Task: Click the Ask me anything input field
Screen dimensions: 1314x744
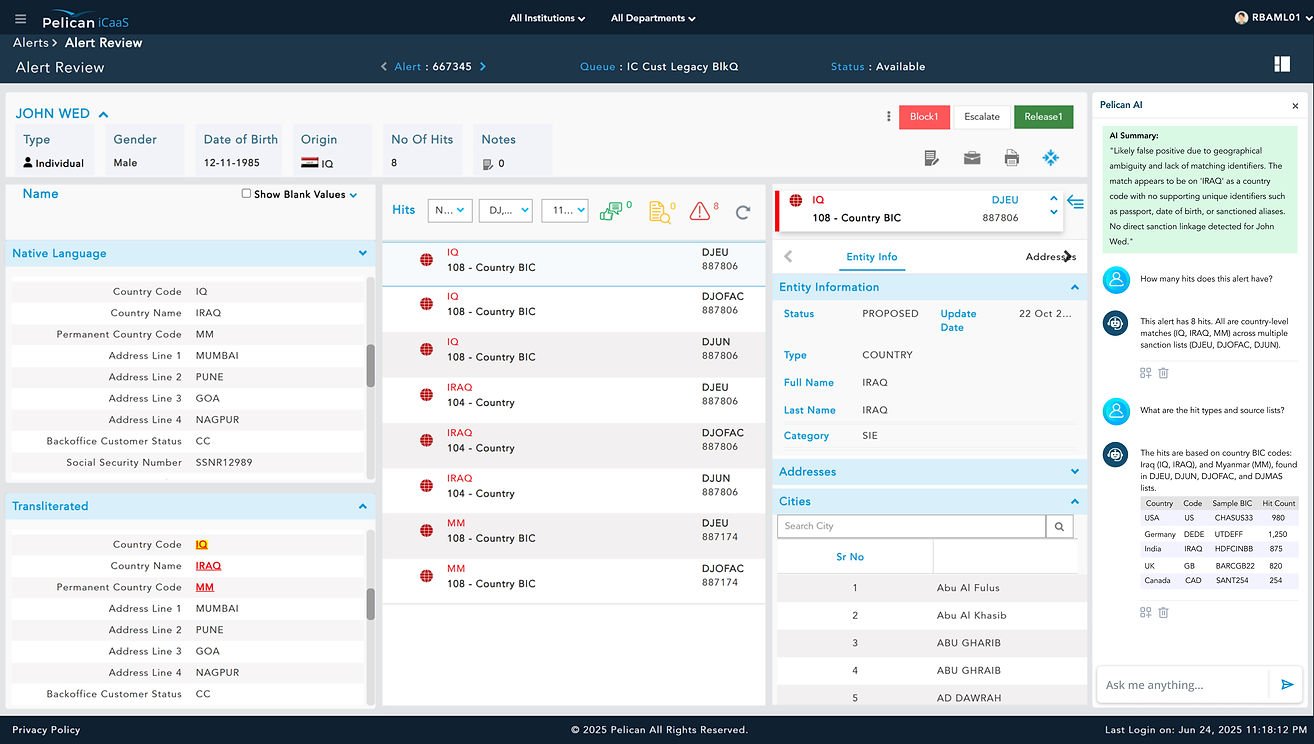Action: tap(1183, 685)
